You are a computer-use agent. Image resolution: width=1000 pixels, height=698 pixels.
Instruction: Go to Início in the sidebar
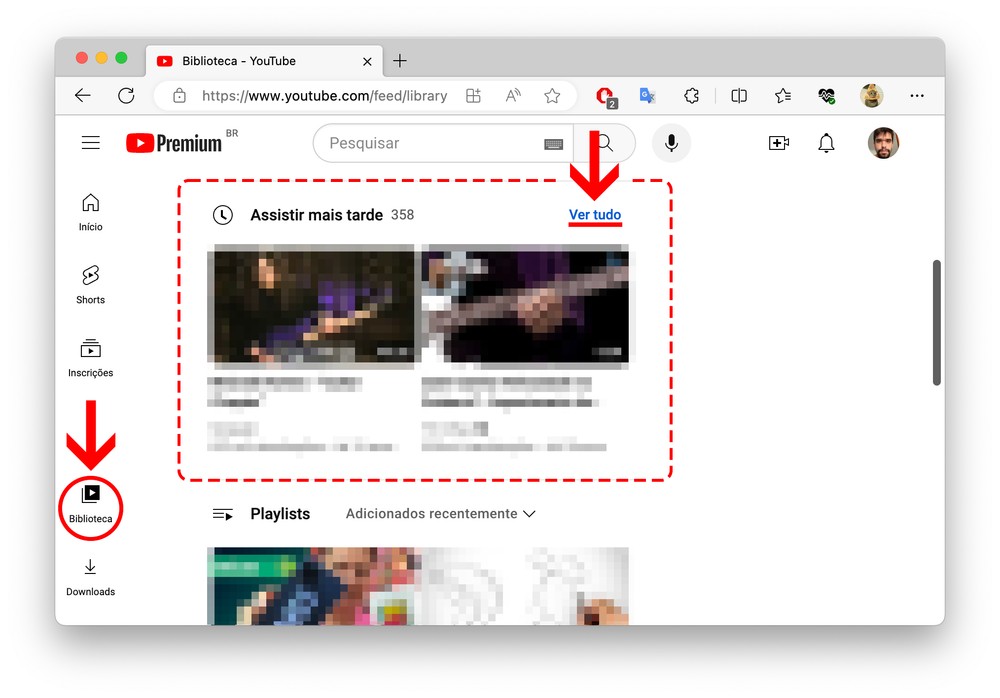pos(90,211)
